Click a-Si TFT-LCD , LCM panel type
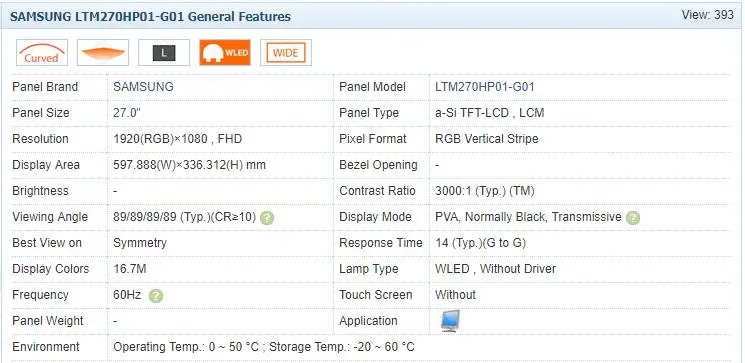 pyautogui.click(x=490, y=113)
